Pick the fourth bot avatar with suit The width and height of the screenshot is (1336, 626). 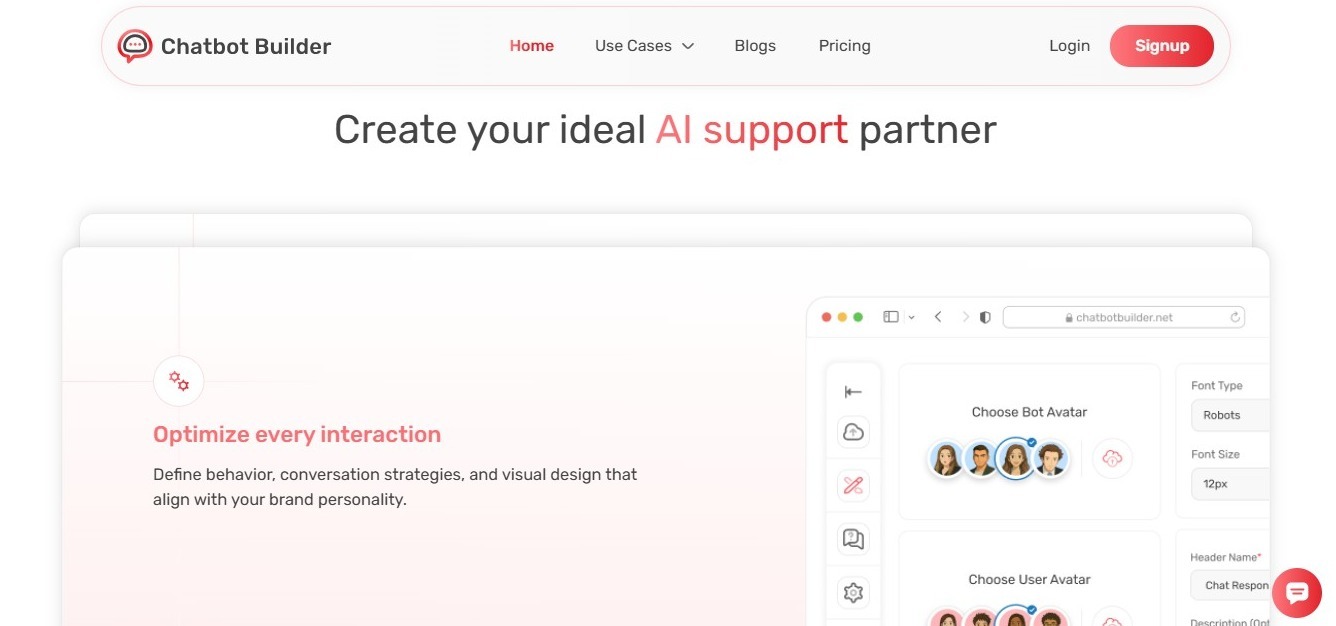coord(1050,459)
